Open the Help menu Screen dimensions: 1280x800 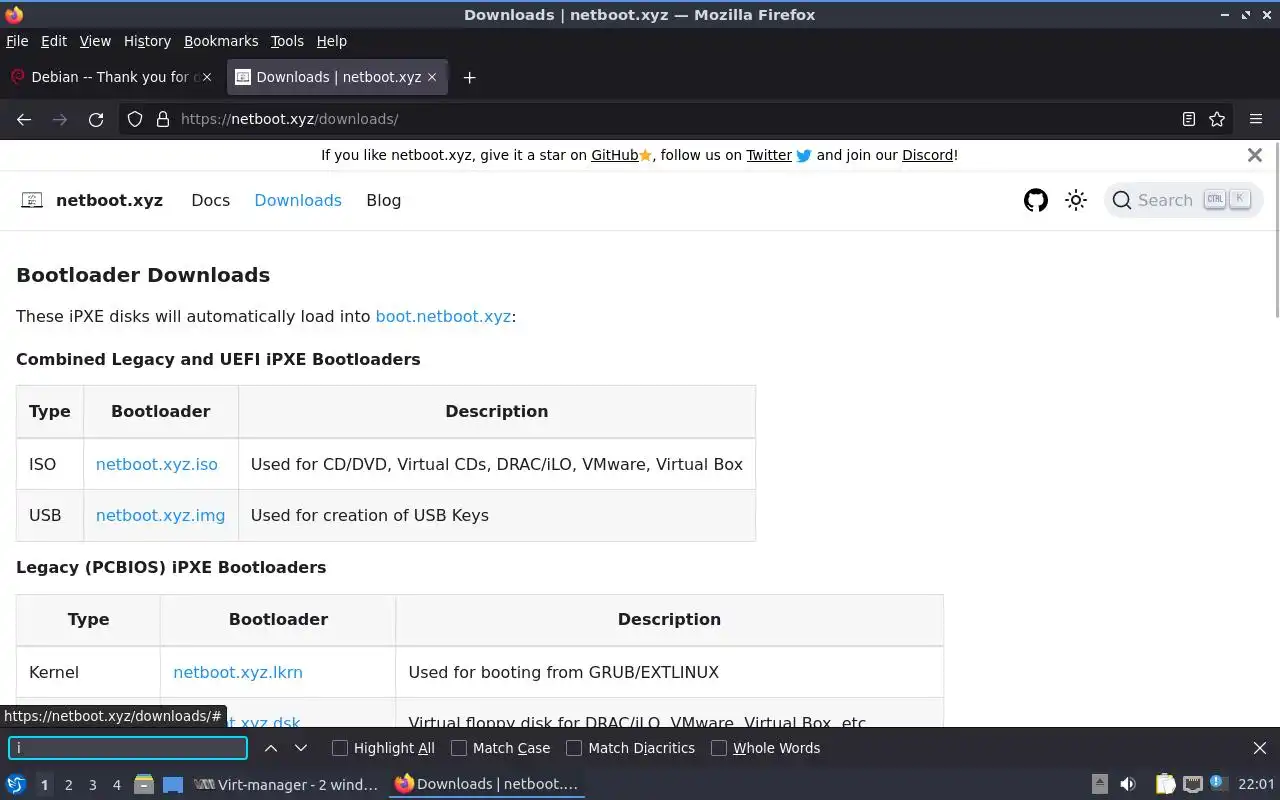coord(332,41)
